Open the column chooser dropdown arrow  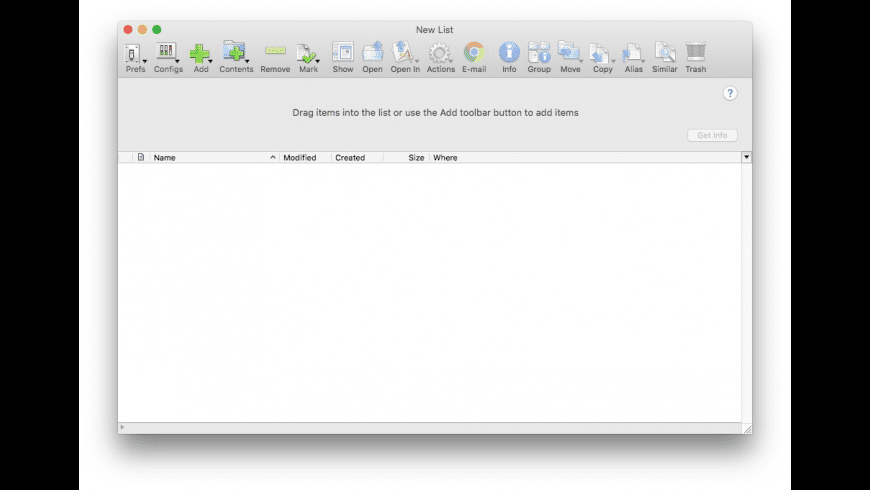[x=746, y=157]
